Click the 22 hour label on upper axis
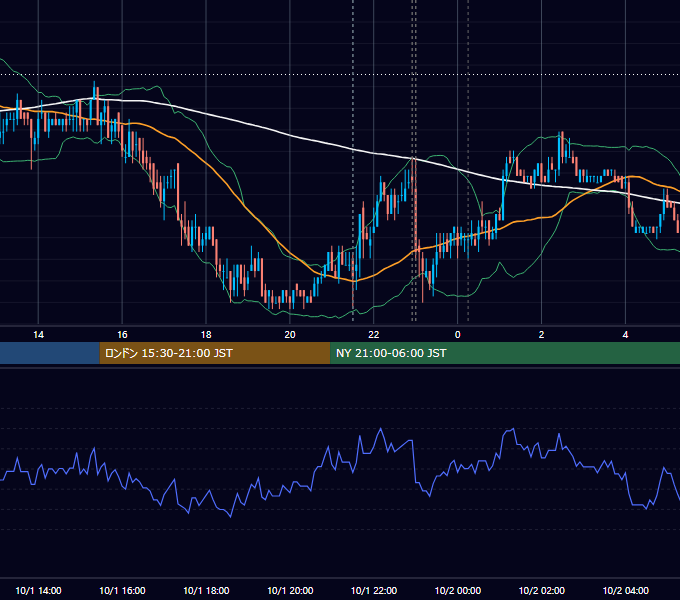 pyautogui.click(x=373, y=335)
